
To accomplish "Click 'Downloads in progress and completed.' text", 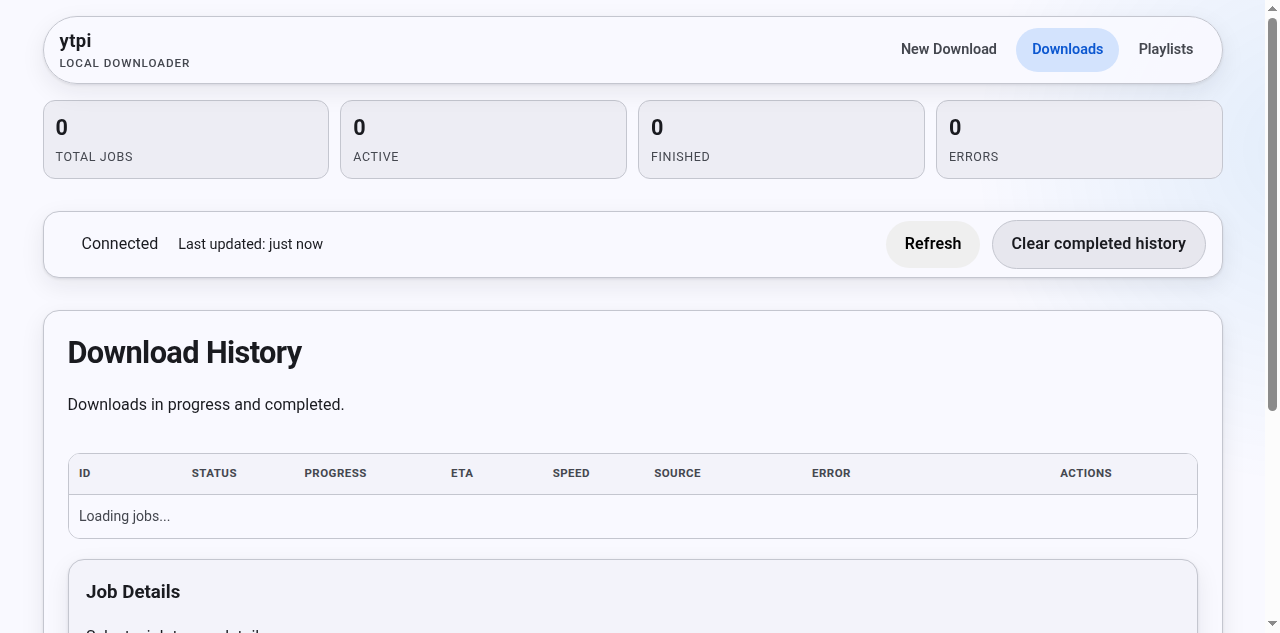I will (x=206, y=405).
